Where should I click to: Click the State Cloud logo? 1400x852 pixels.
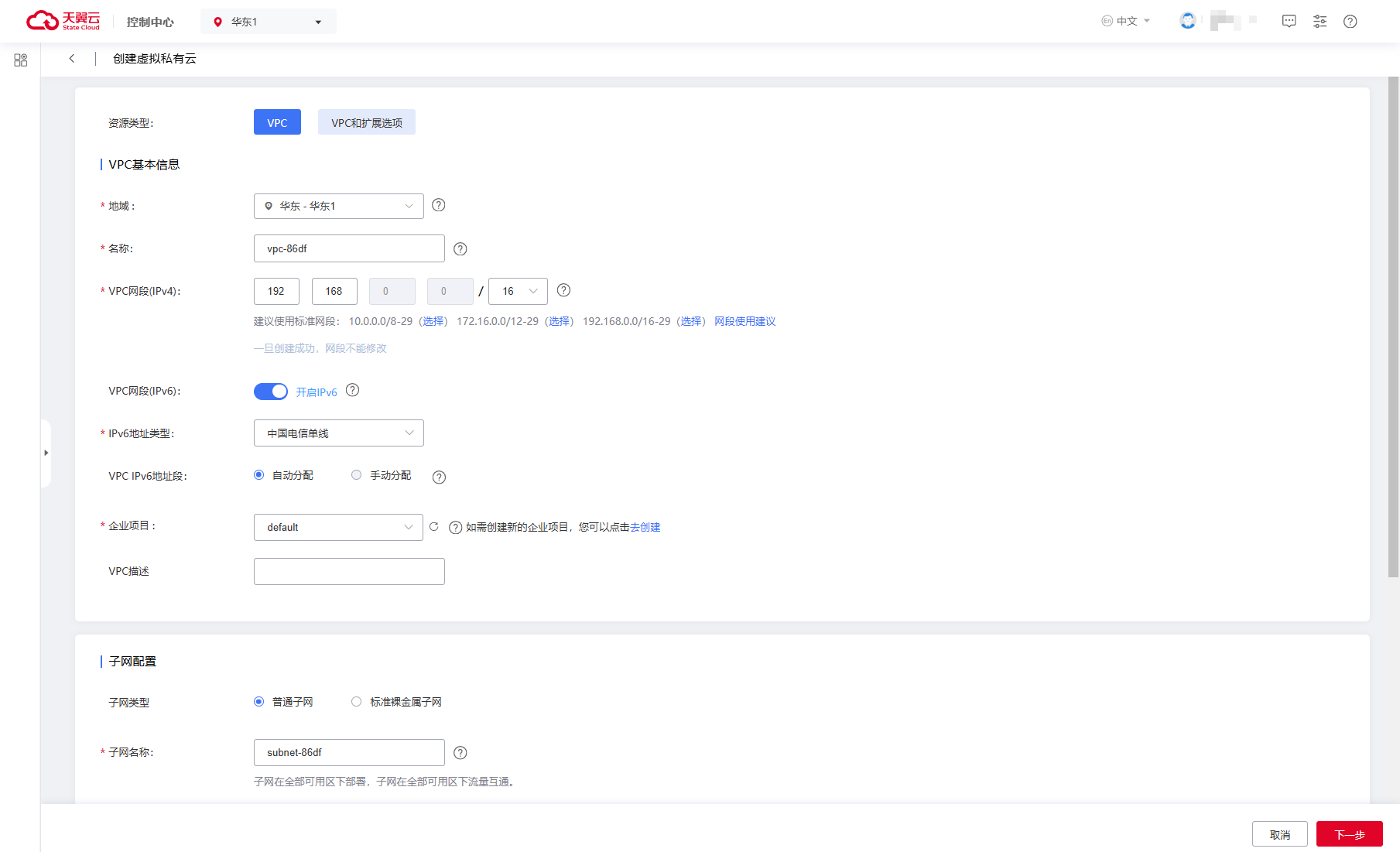point(63,21)
